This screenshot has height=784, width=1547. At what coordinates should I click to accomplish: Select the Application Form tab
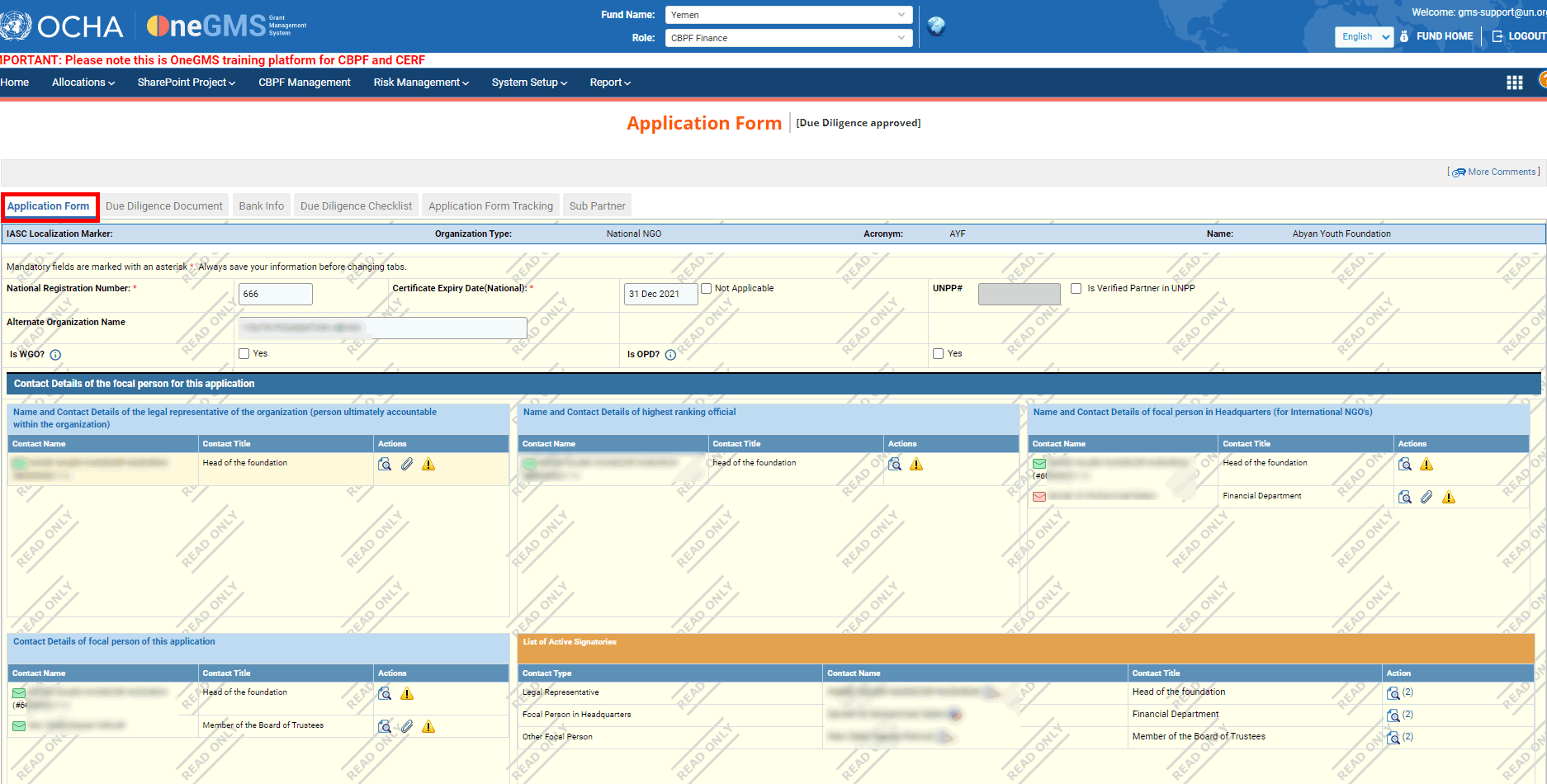tap(49, 206)
